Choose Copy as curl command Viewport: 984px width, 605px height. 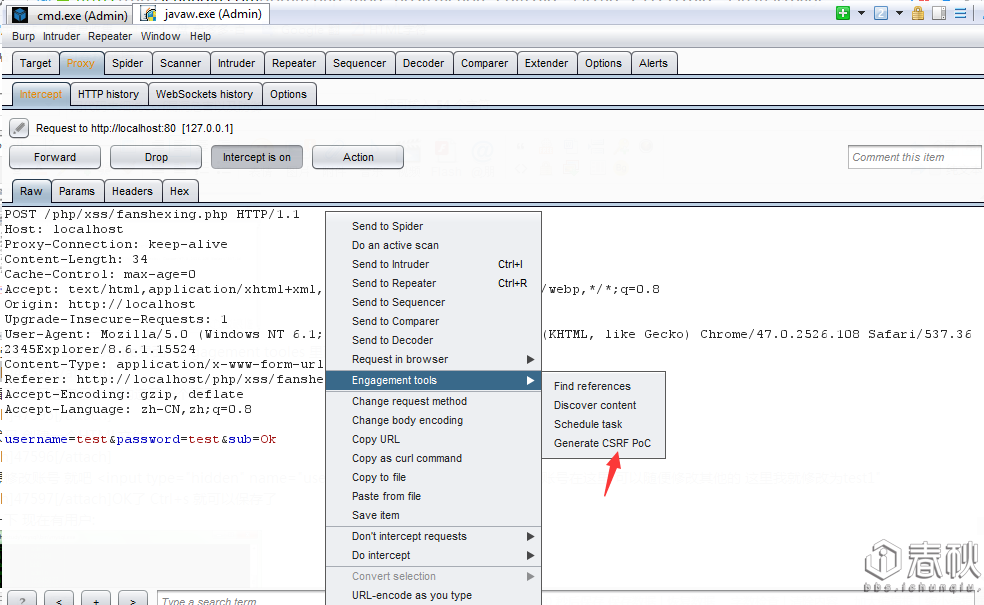434,458
